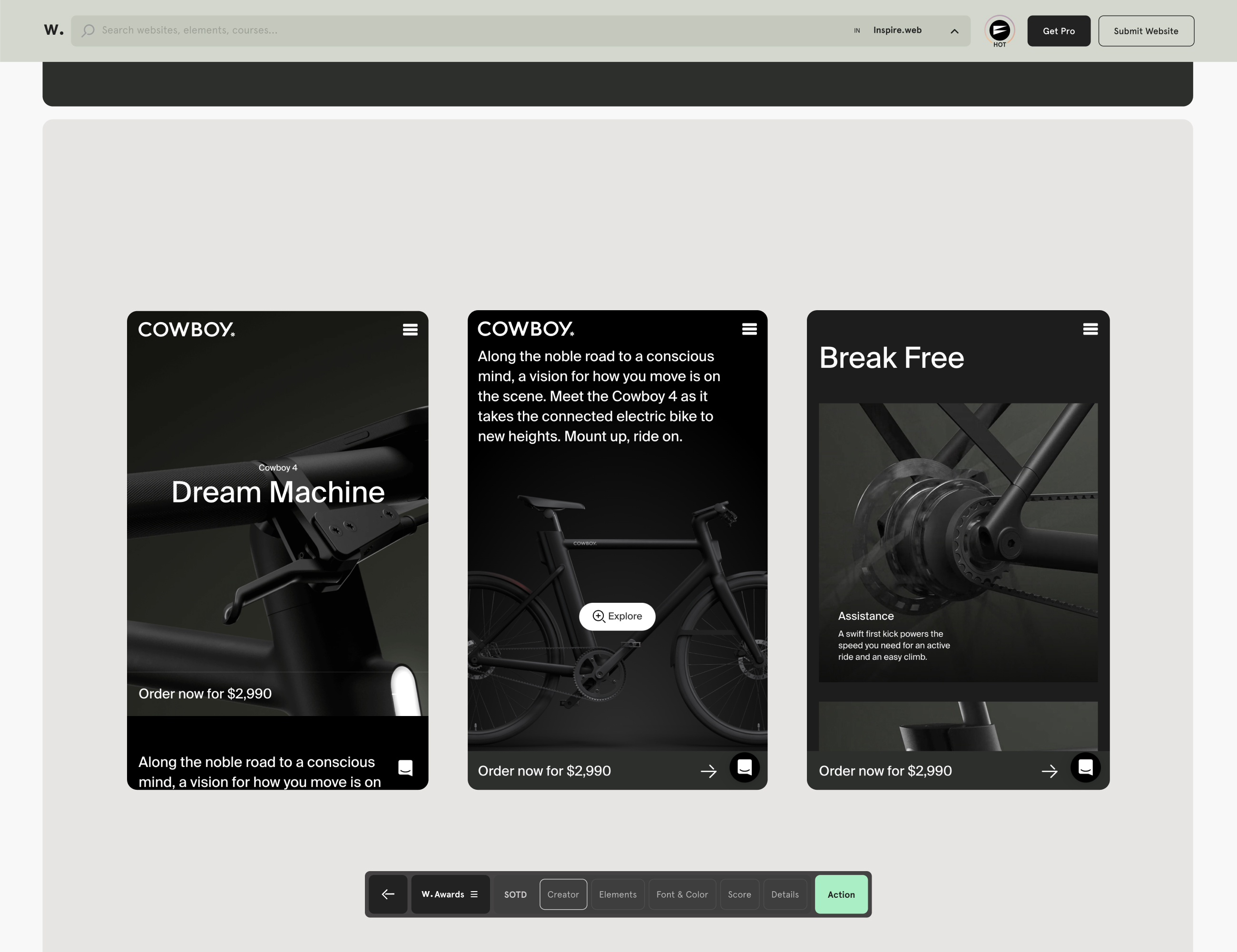Image resolution: width=1237 pixels, height=952 pixels.
Task: Open hamburger menu on Dream Machine screen
Action: pos(410,330)
